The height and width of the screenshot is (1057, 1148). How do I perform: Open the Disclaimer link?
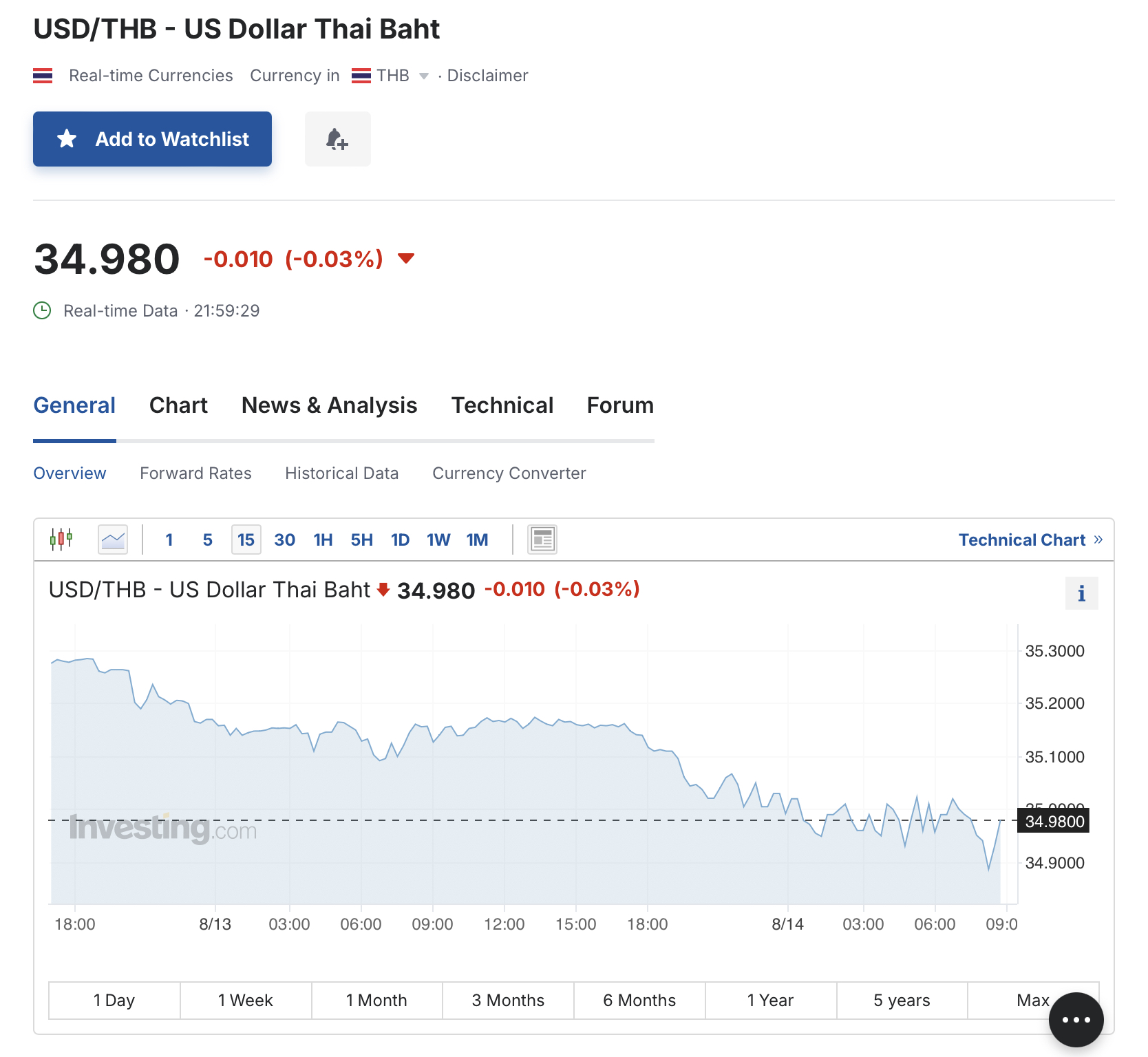coord(487,76)
